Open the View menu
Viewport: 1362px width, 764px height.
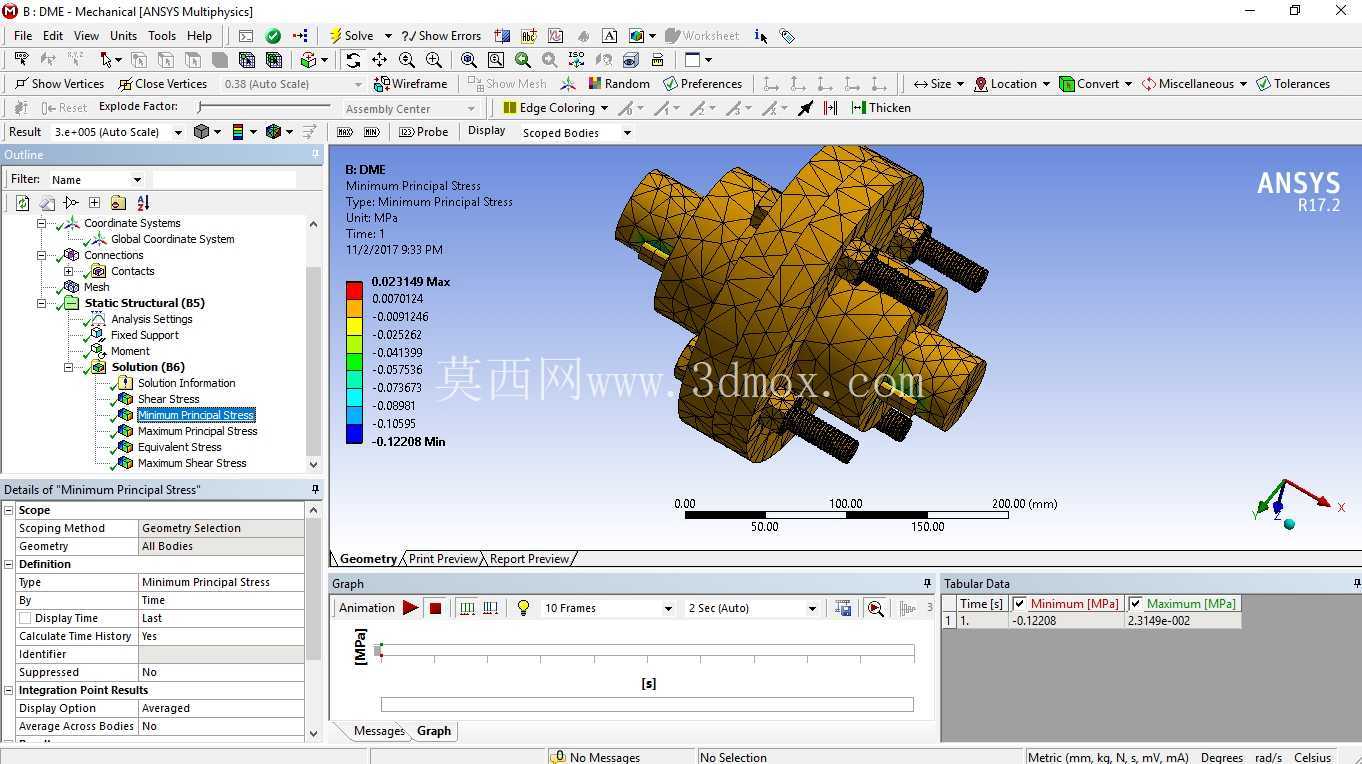point(86,36)
